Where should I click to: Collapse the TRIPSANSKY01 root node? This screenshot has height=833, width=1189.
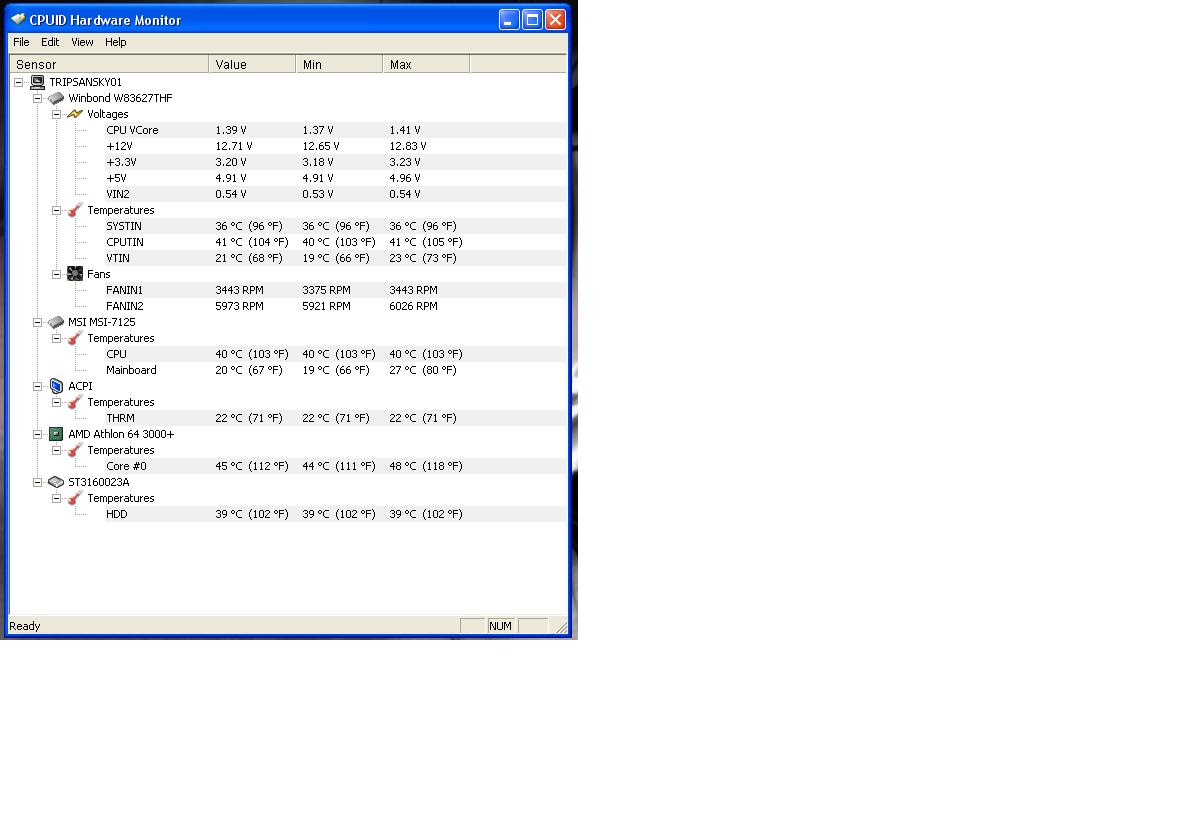click(x=18, y=82)
